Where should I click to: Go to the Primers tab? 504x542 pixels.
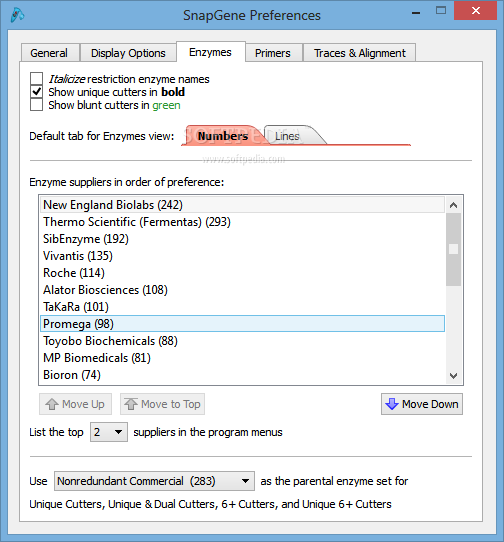click(x=273, y=53)
